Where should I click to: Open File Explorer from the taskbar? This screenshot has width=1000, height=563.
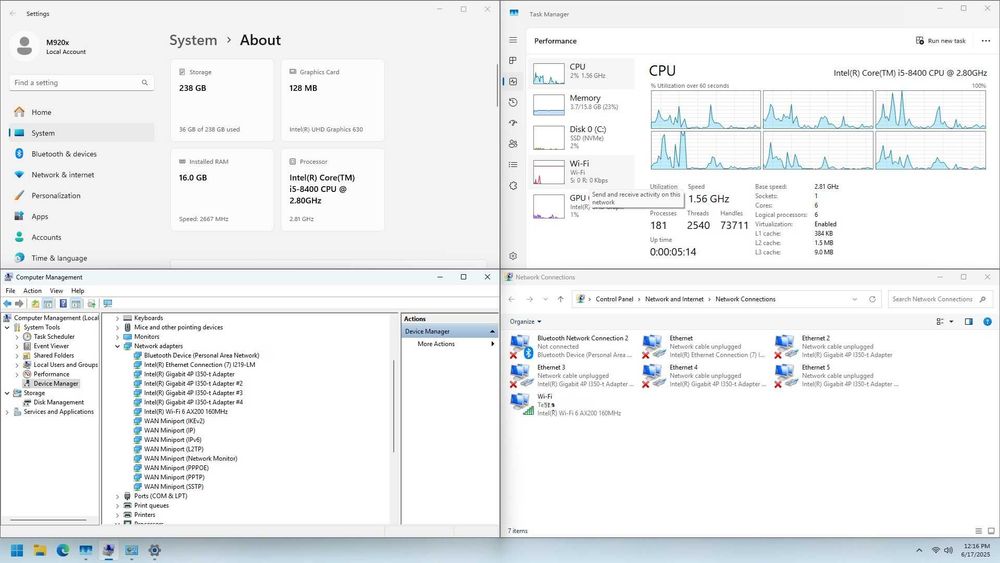(40, 550)
